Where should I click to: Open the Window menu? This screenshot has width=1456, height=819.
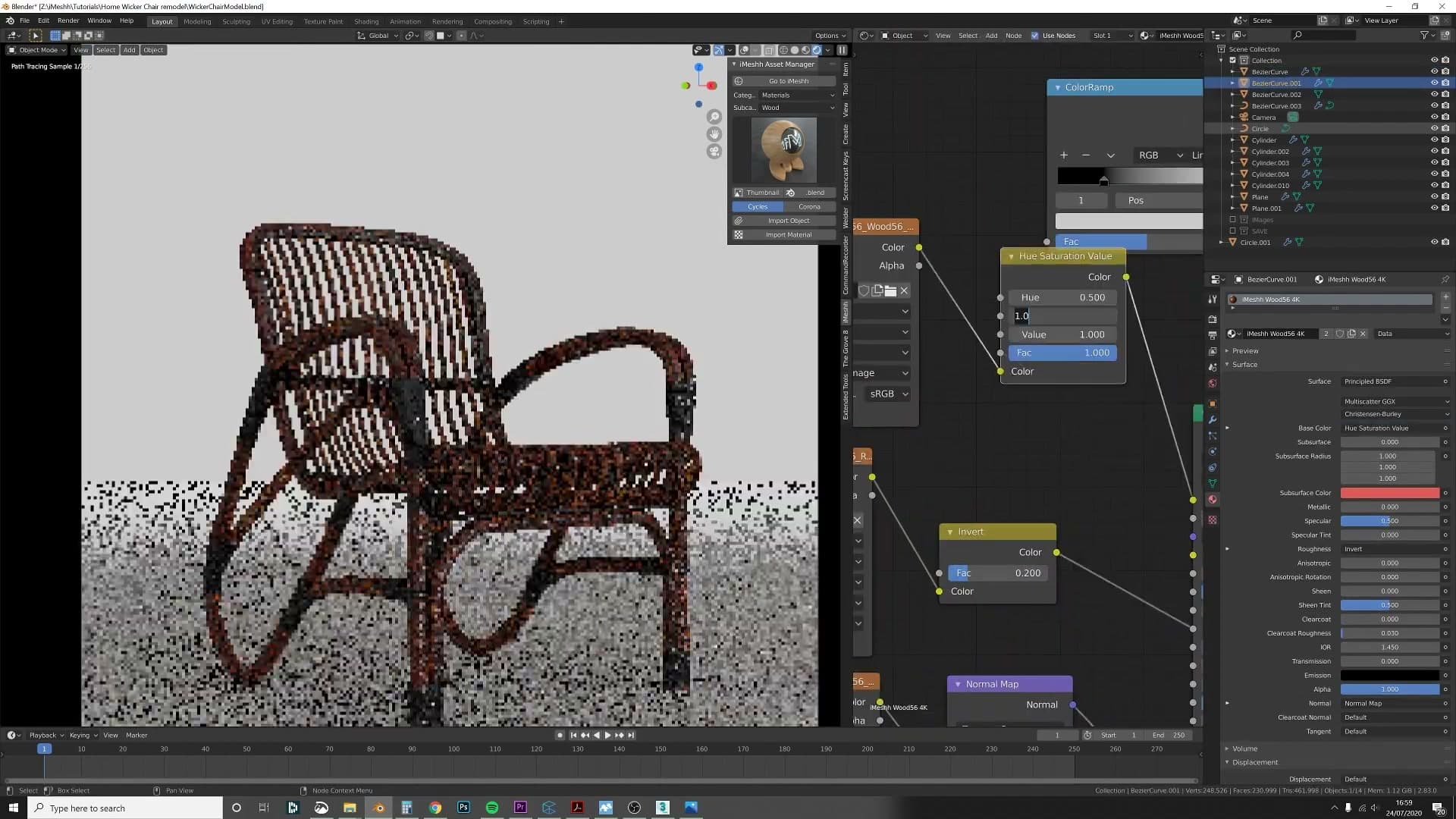pos(99,21)
